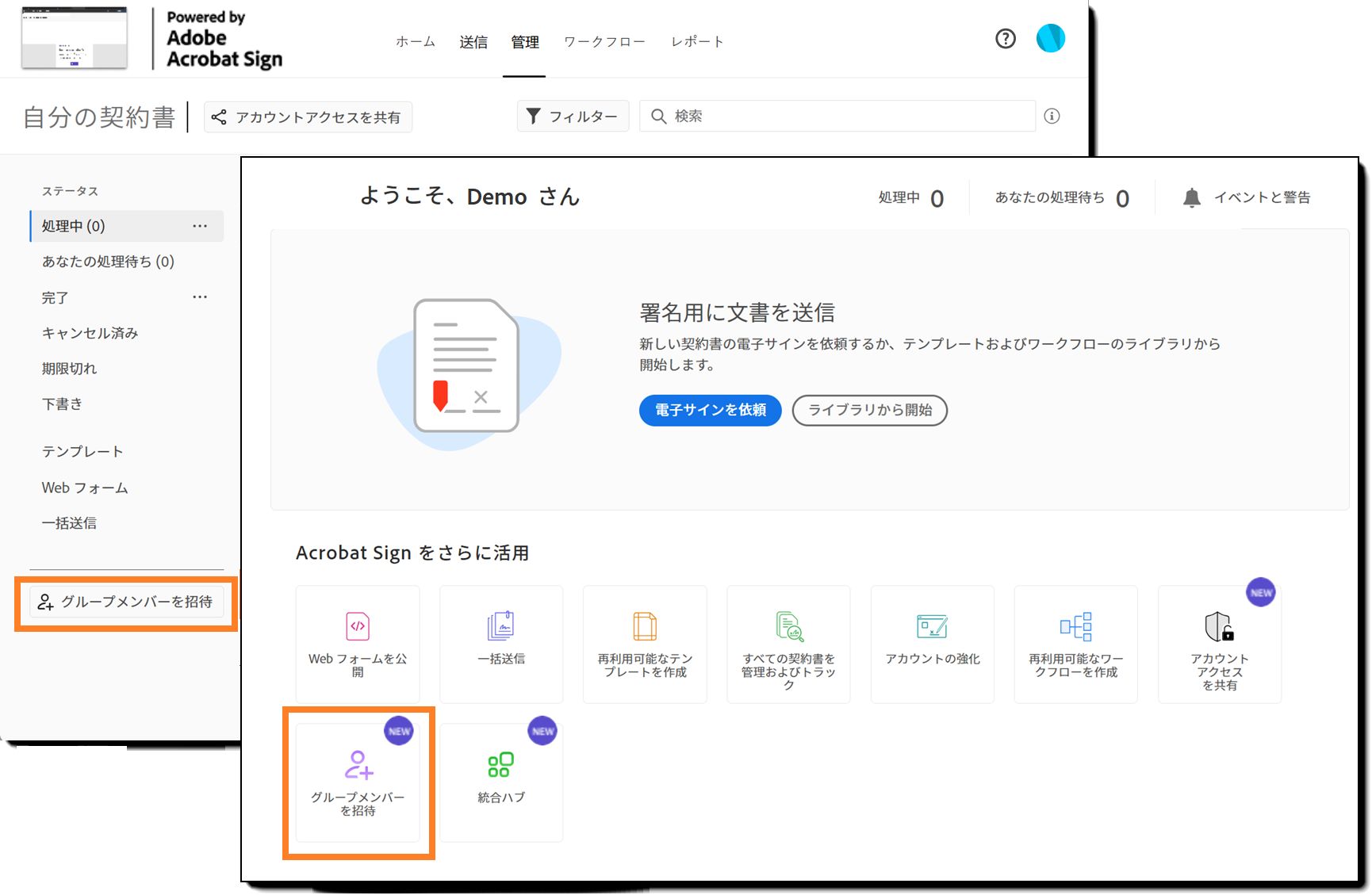Open the profile avatar menu

coord(1051,37)
